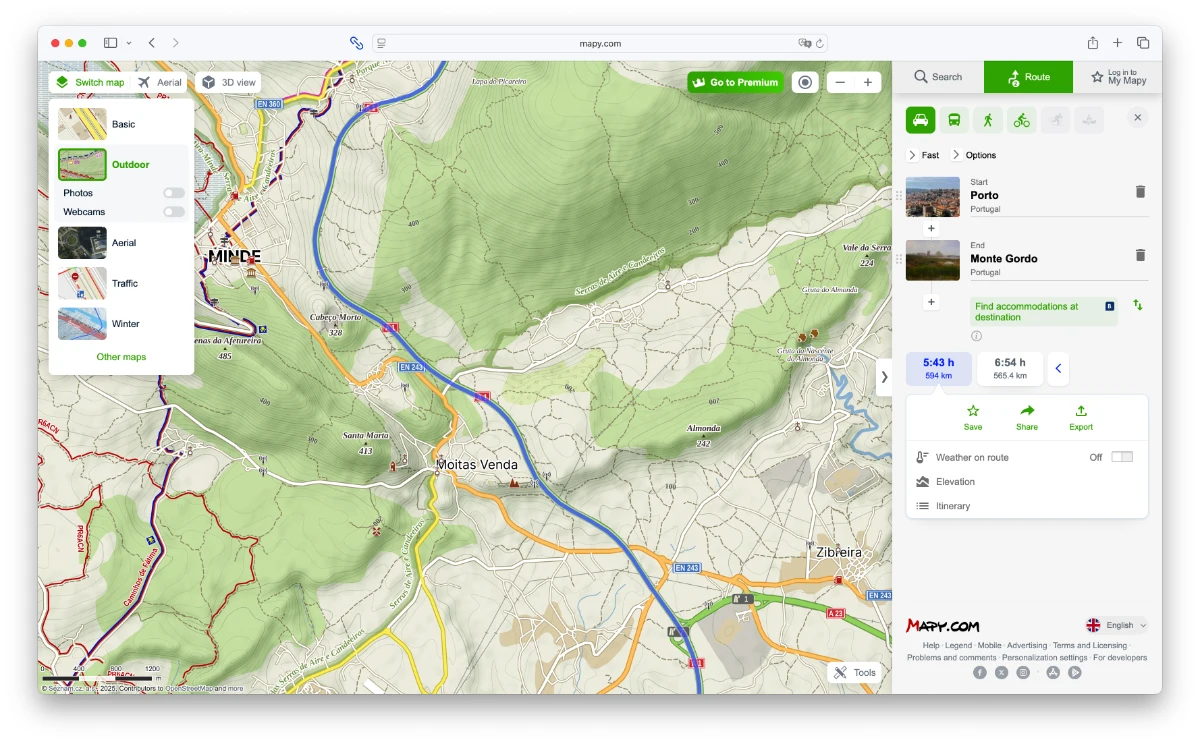Turn on the Webcams layer toggle
Image resolution: width=1200 pixels, height=744 pixels.
pyautogui.click(x=174, y=212)
